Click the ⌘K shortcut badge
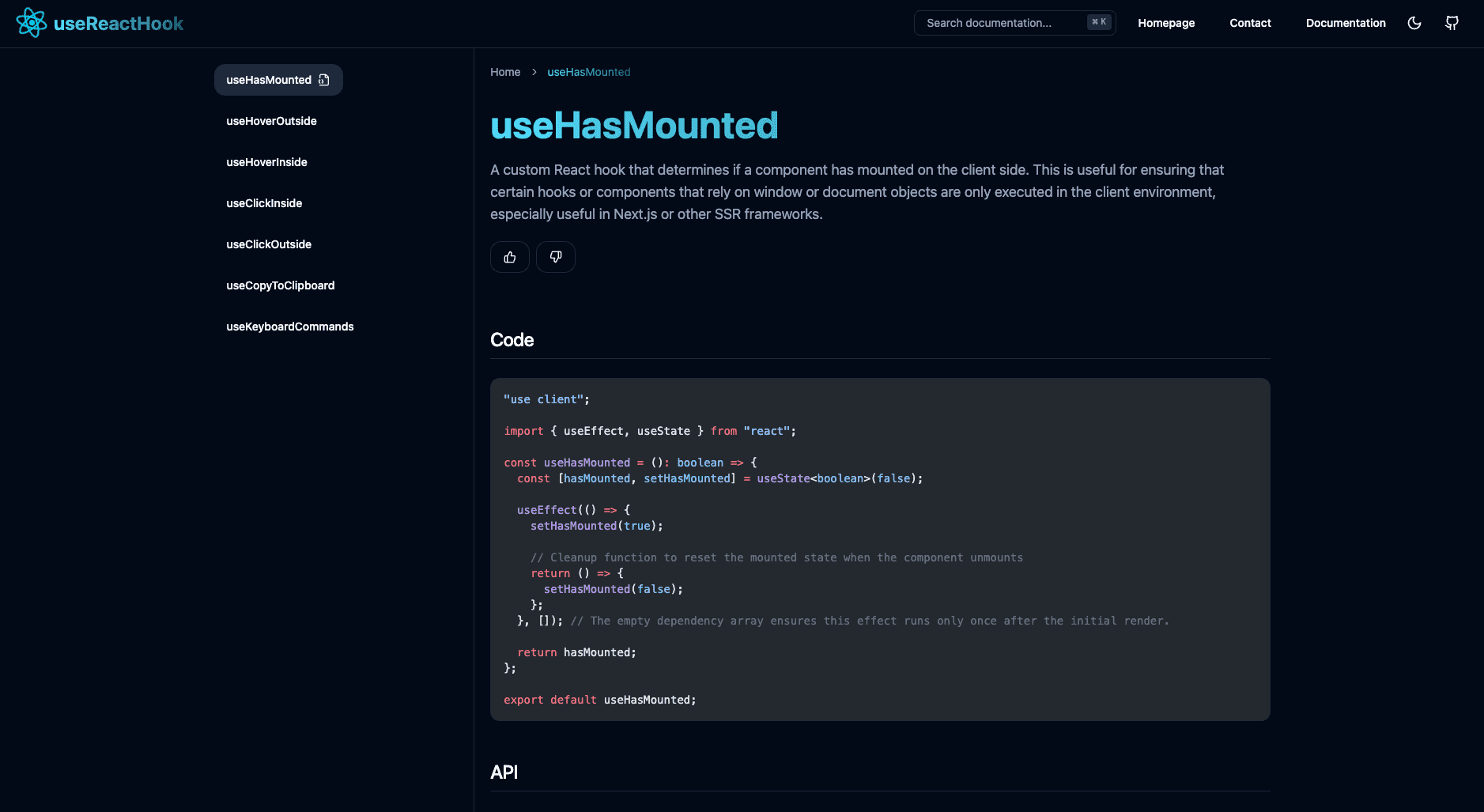This screenshot has width=1484, height=812. [1099, 22]
